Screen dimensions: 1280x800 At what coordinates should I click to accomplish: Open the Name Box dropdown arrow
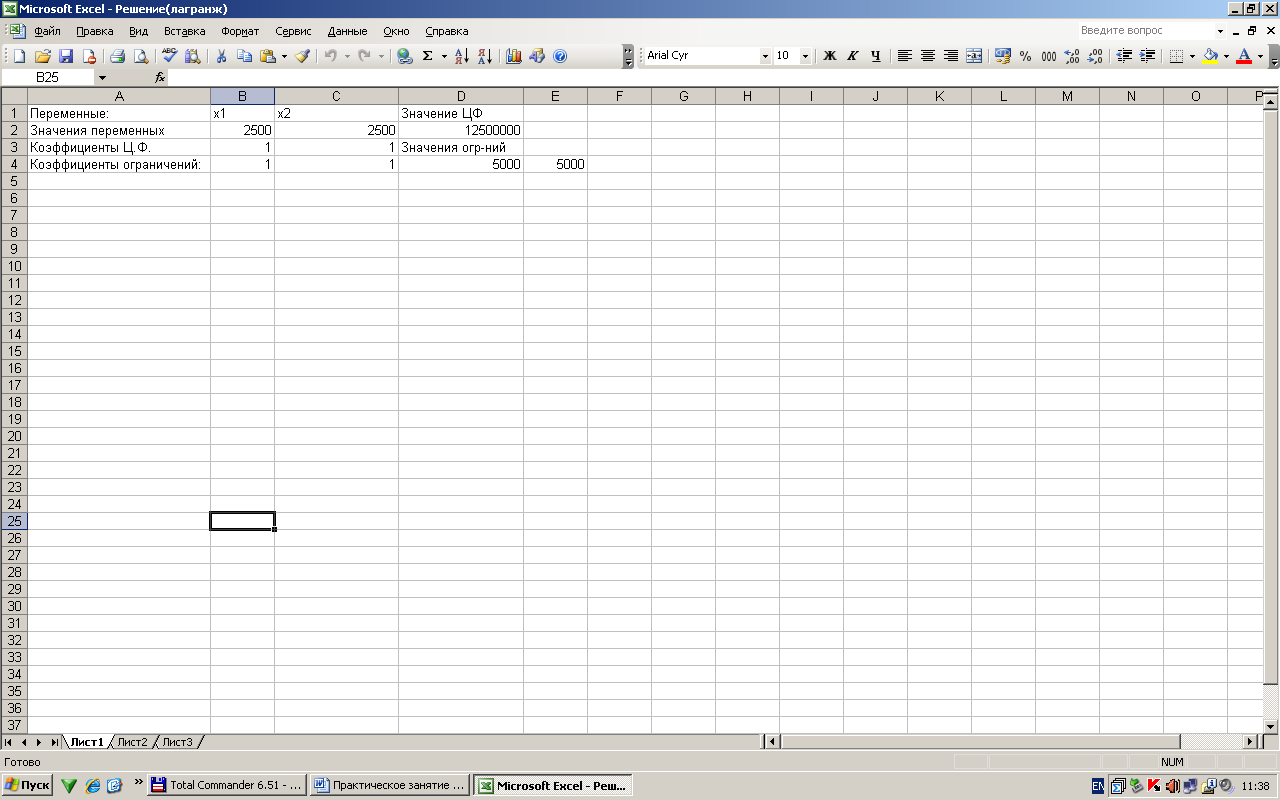[102, 77]
